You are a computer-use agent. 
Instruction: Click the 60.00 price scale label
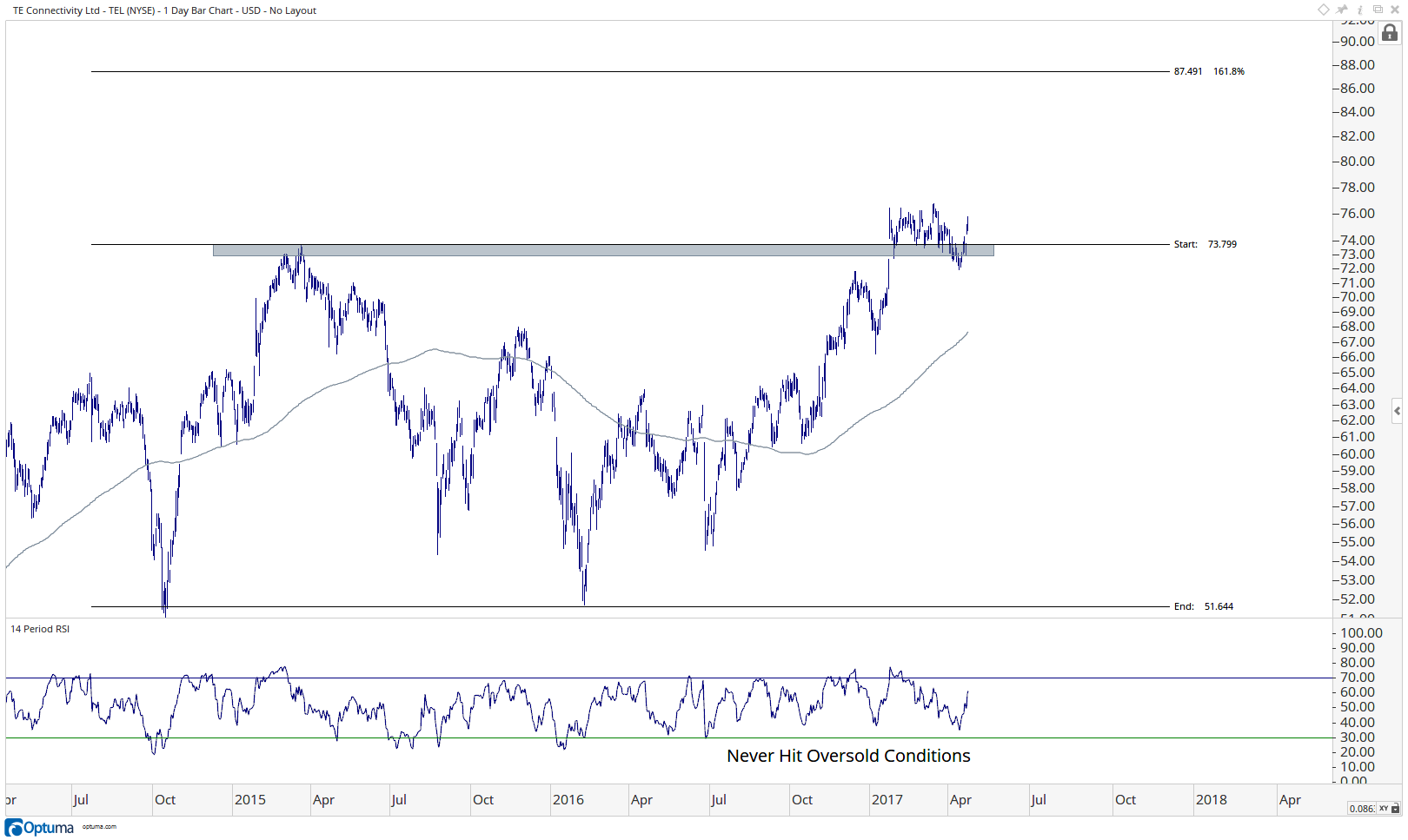(1358, 454)
